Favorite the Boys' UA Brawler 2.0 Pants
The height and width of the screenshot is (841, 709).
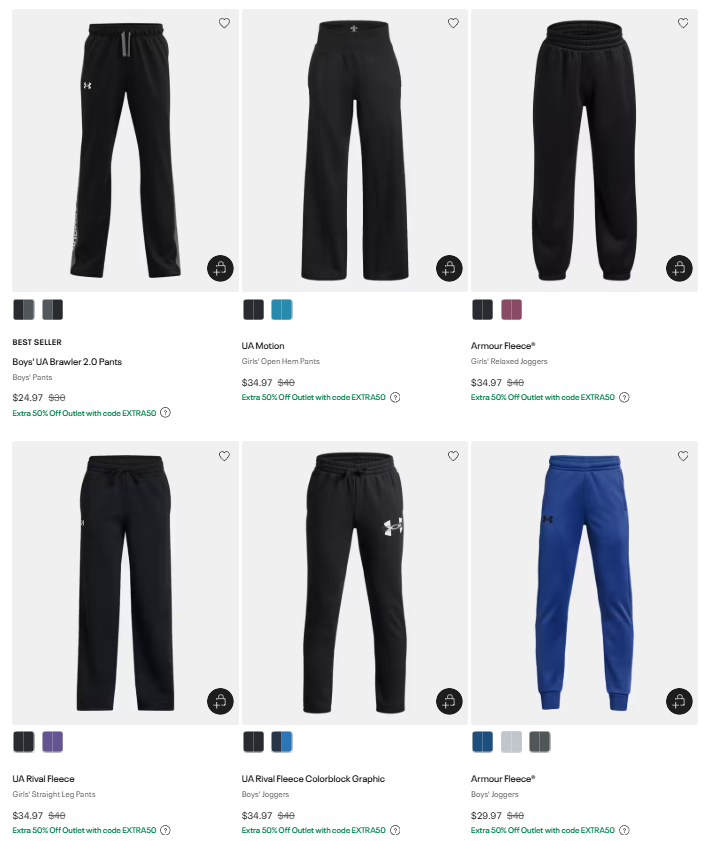click(224, 23)
